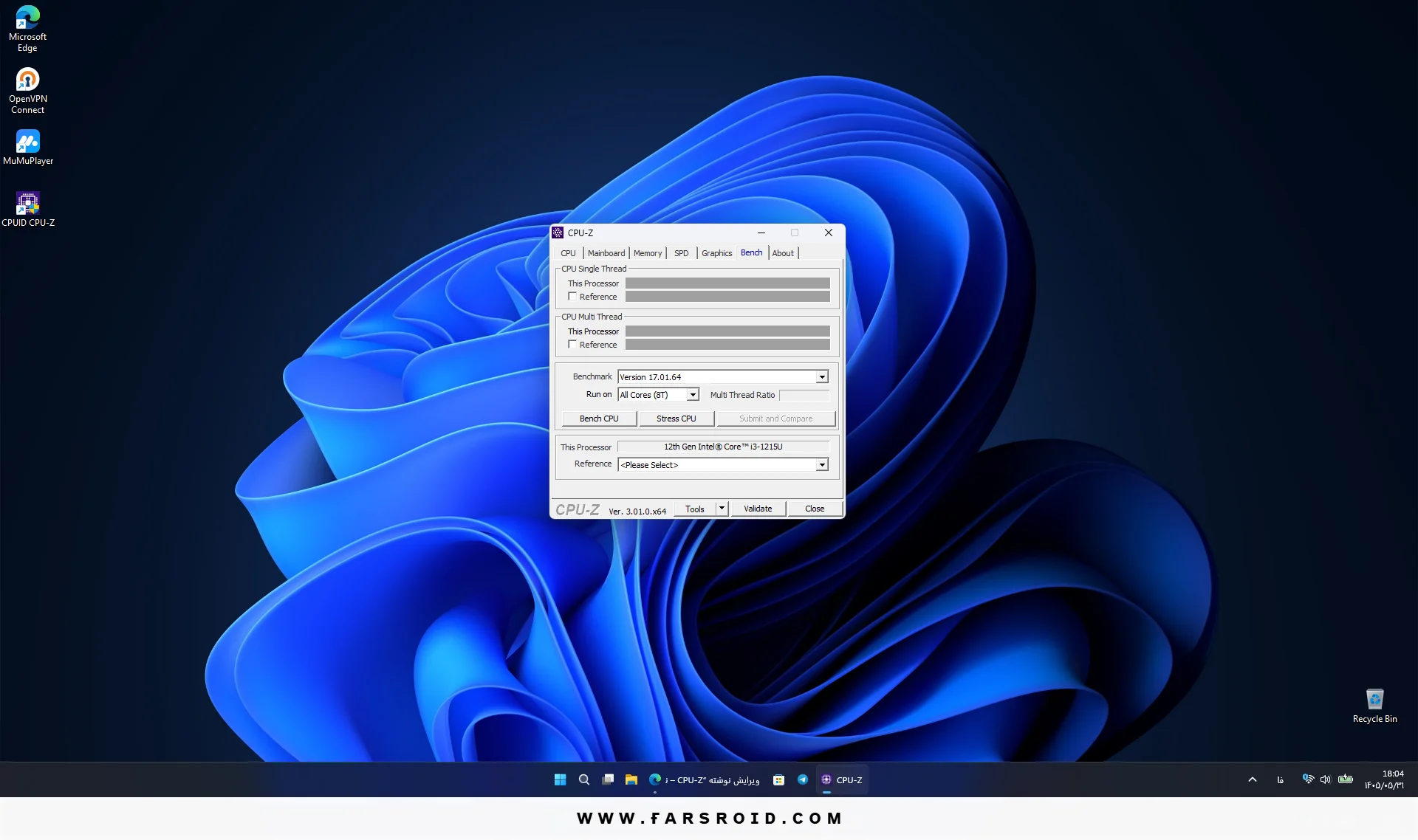The image size is (1418, 840).
Task: Open Telegram from the taskbar
Action: (x=802, y=779)
